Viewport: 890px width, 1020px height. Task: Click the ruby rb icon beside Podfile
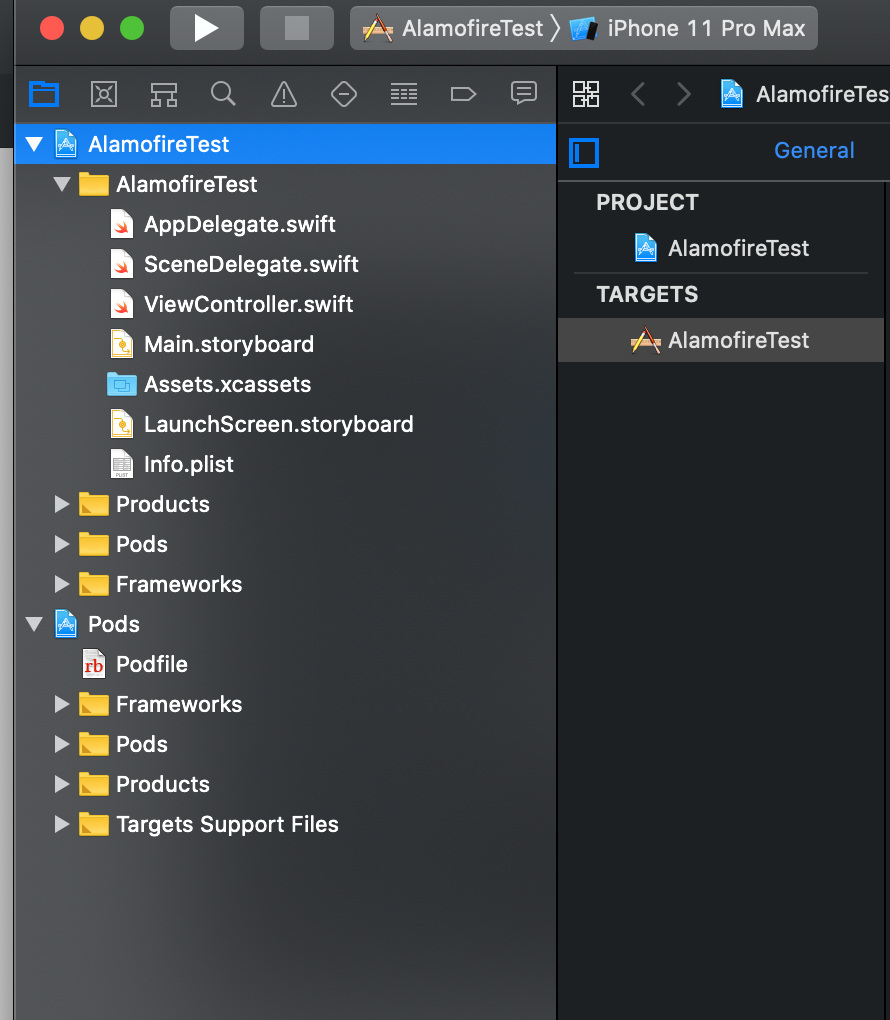94,664
